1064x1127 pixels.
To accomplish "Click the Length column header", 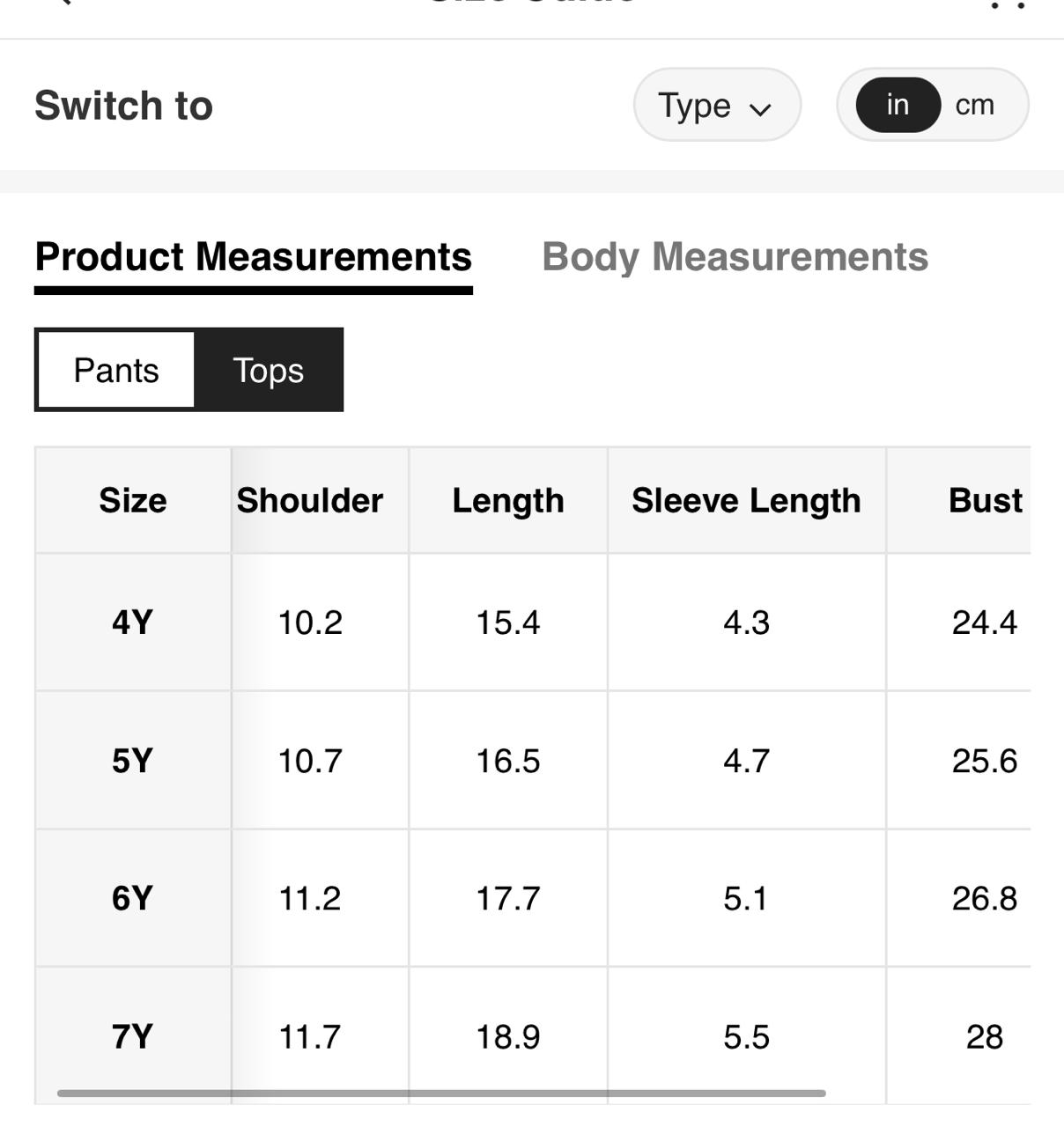I will click(508, 500).
